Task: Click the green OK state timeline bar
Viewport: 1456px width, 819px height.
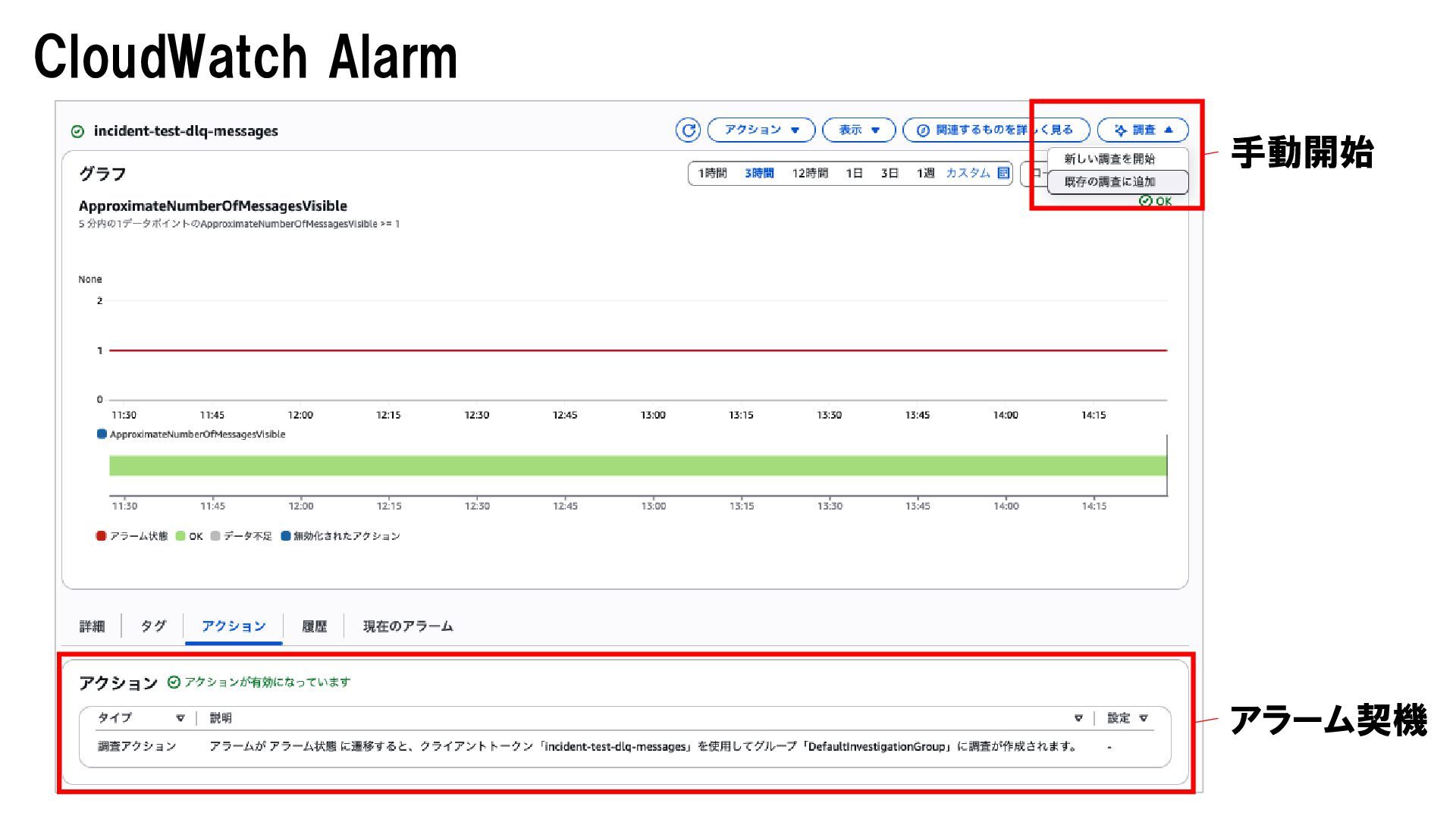Action: 637,466
